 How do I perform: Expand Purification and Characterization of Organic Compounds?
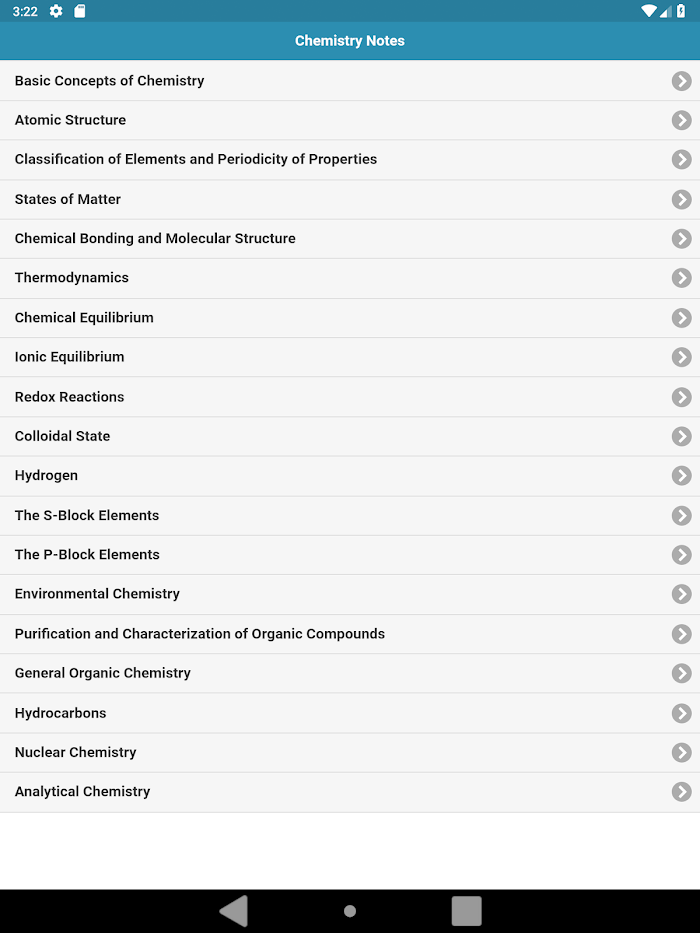click(x=350, y=634)
